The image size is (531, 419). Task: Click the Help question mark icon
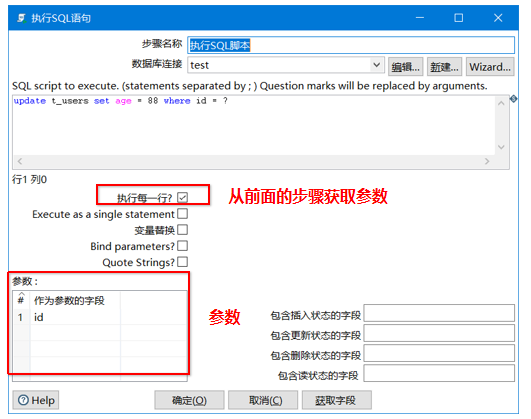(23, 400)
